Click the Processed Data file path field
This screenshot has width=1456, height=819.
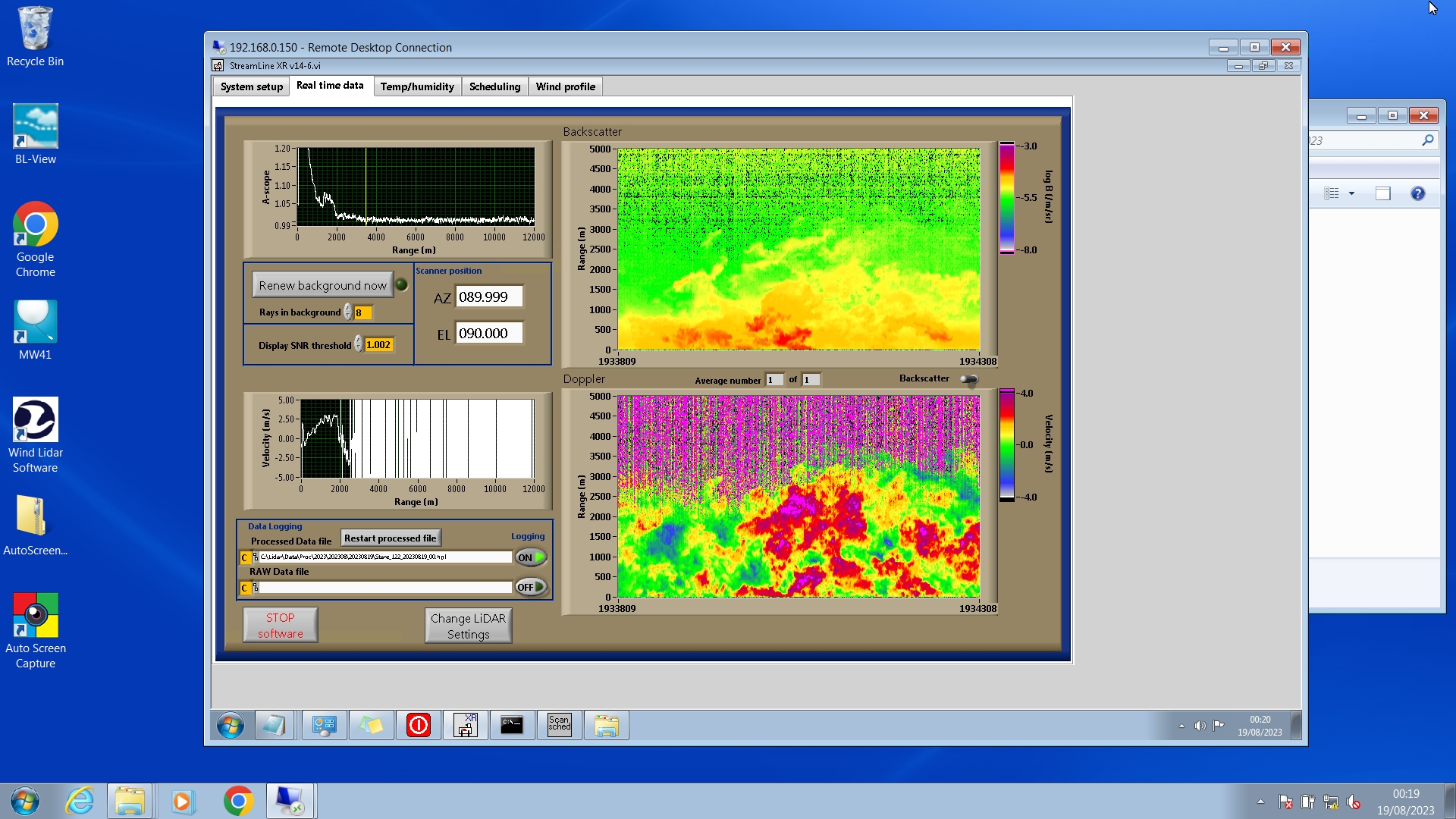[384, 557]
